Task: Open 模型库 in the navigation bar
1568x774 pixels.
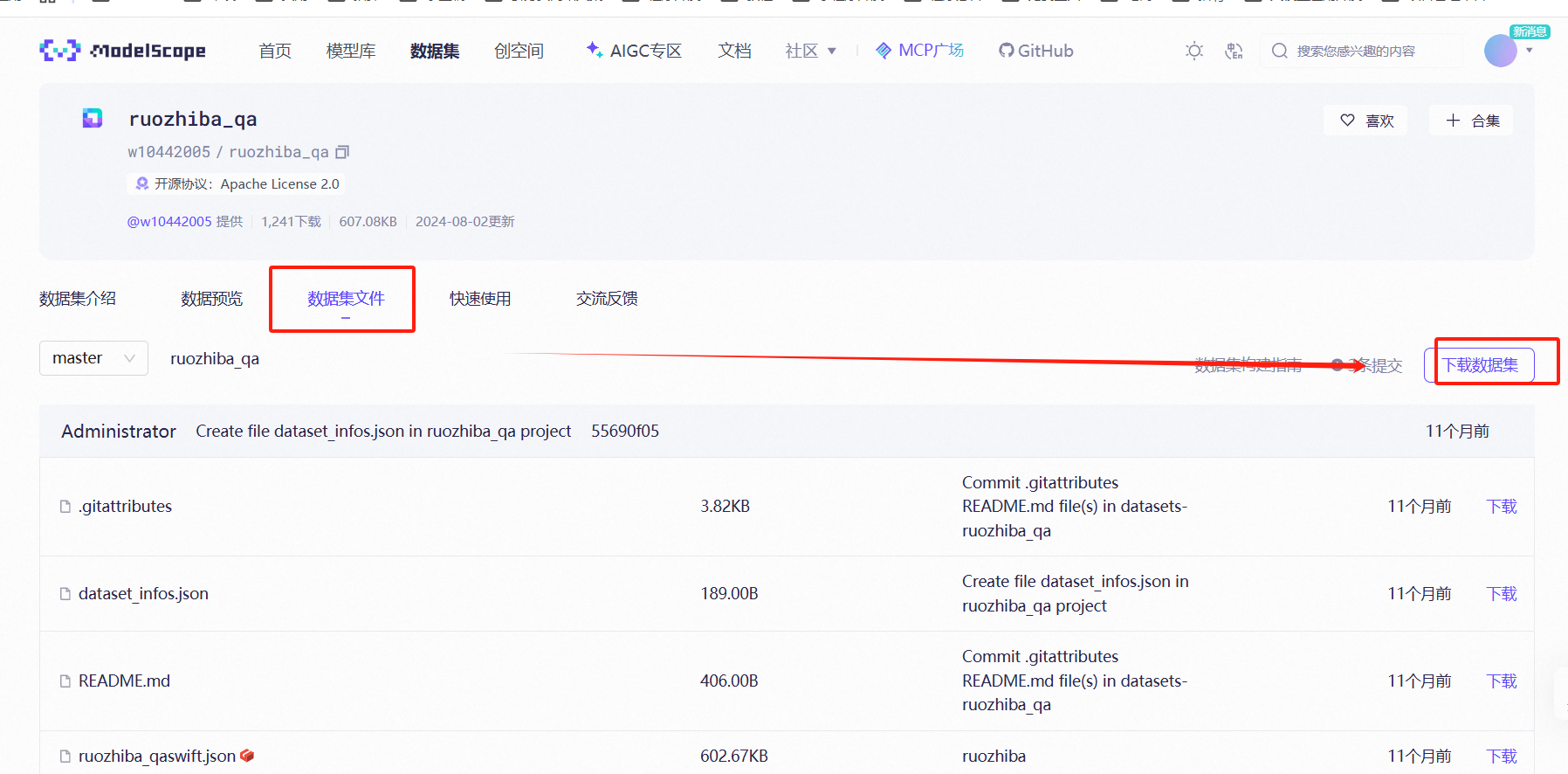Action: (x=351, y=51)
